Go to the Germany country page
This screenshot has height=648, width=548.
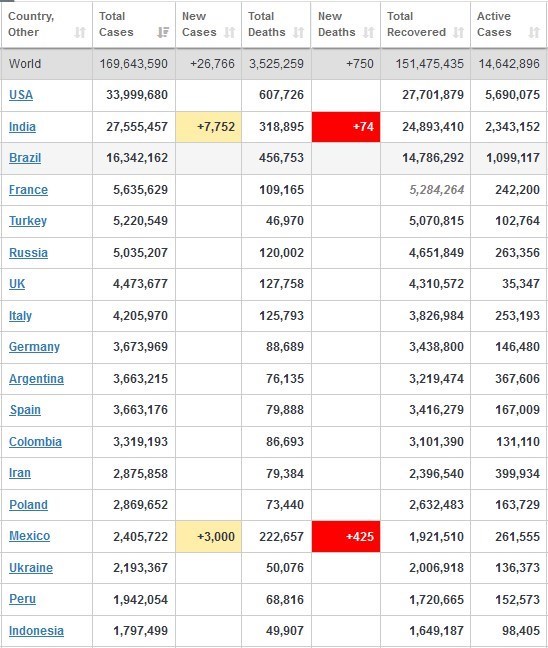34,347
